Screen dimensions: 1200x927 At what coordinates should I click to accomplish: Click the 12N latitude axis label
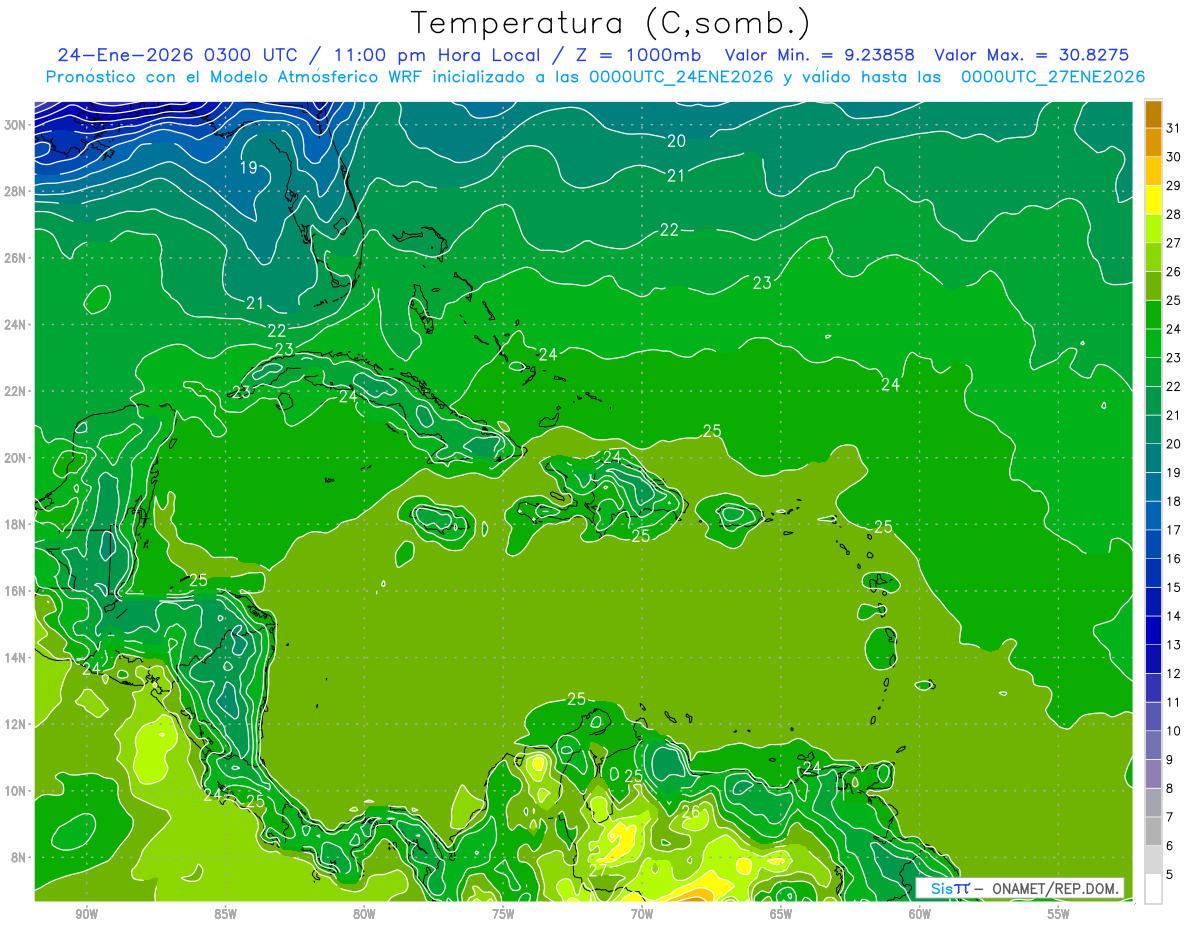(14, 724)
